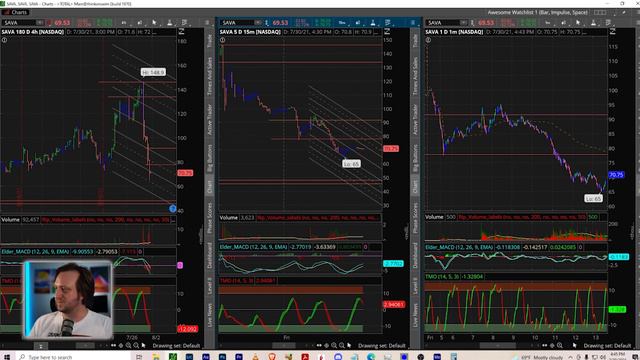Screen dimensions: 640x360
Task: Open chart settings in the left 4h chart toolbar
Action: tap(184, 22)
